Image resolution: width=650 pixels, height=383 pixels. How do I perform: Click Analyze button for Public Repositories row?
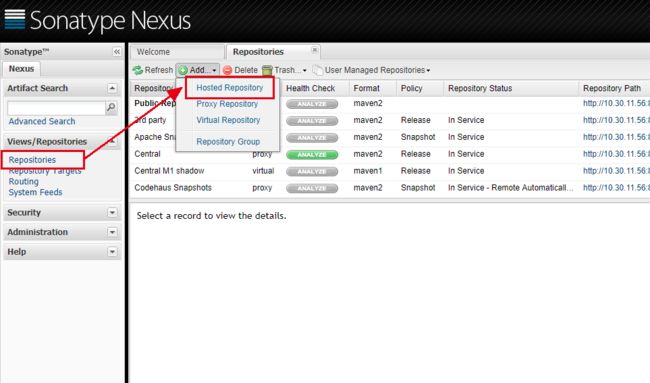point(312,104)
